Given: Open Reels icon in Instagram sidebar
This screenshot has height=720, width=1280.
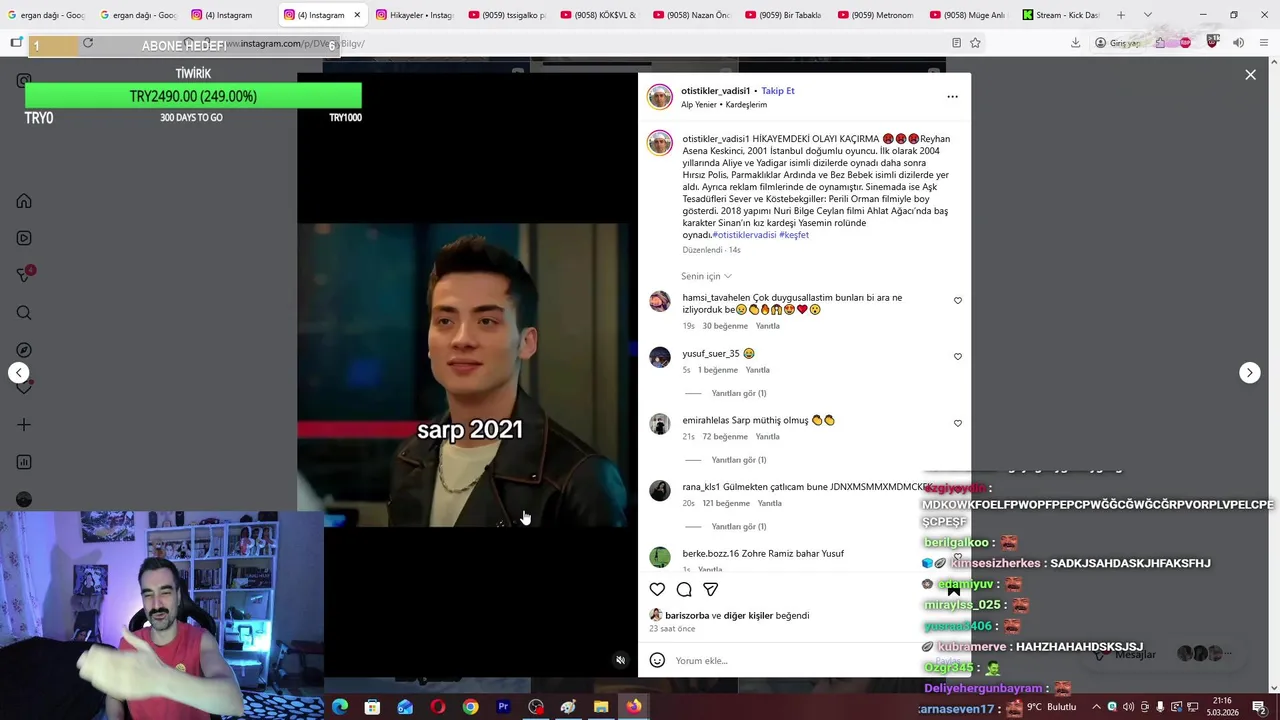Looking at the screenshot, I should [24, 238].
